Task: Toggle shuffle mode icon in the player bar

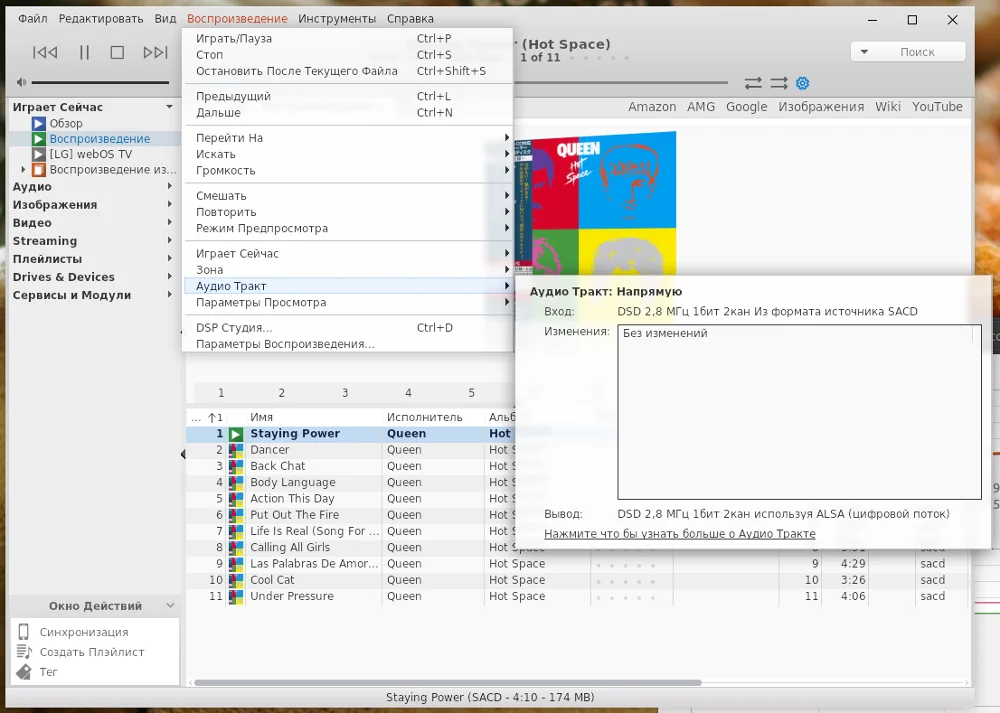Action: click(779, 83)
